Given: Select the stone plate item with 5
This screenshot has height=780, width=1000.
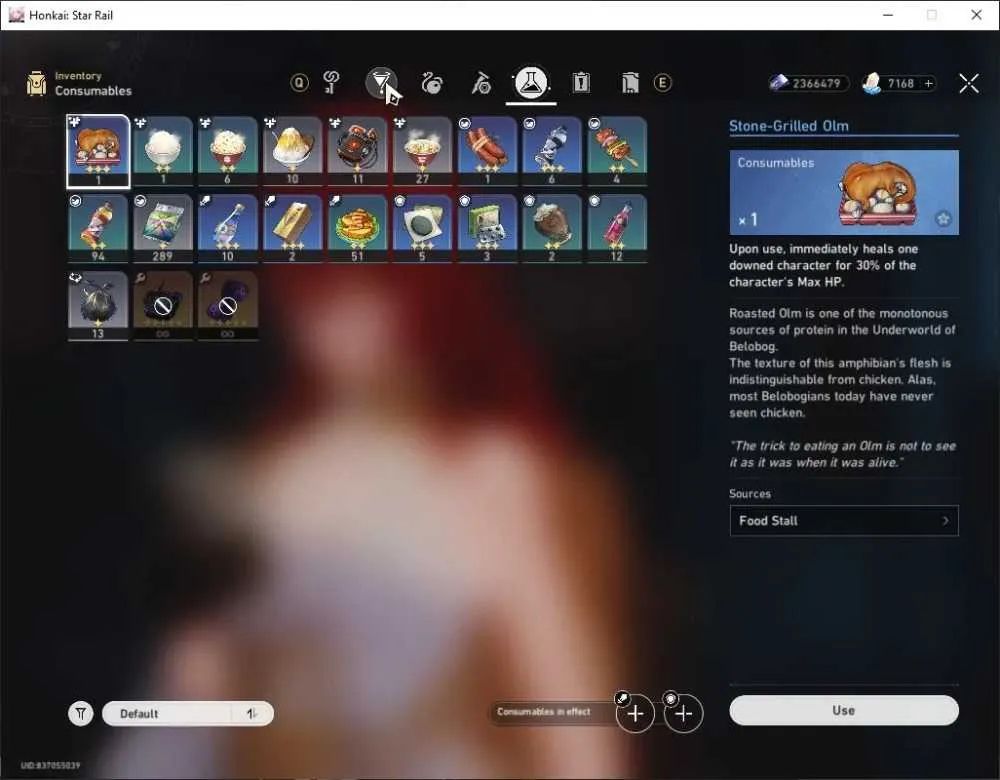Looking at the screenshot, I should (x=422, y=229).
